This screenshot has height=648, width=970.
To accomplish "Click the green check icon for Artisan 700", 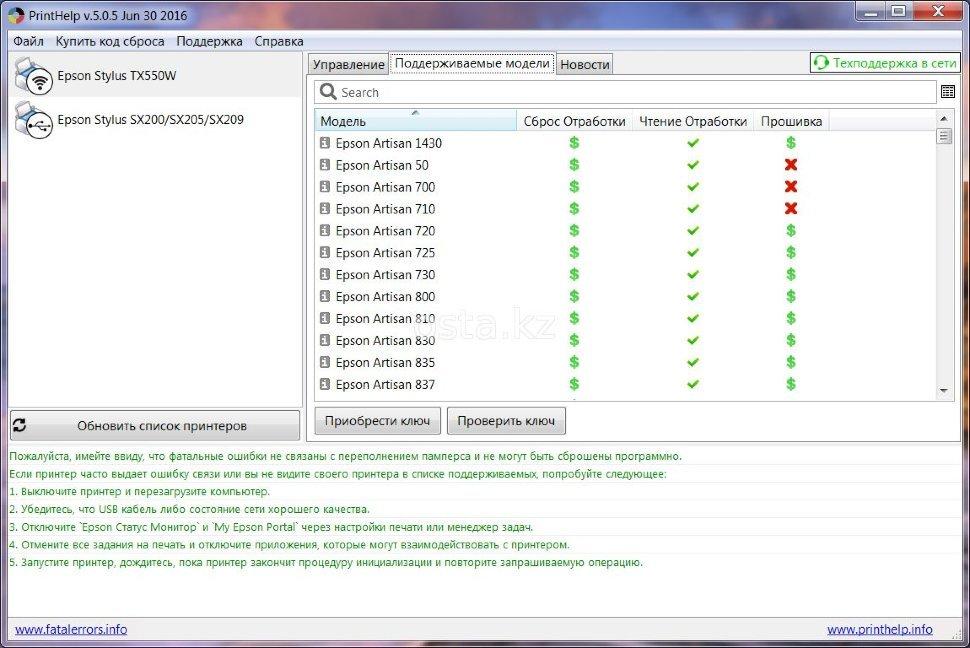I will (x=693, y=187).
